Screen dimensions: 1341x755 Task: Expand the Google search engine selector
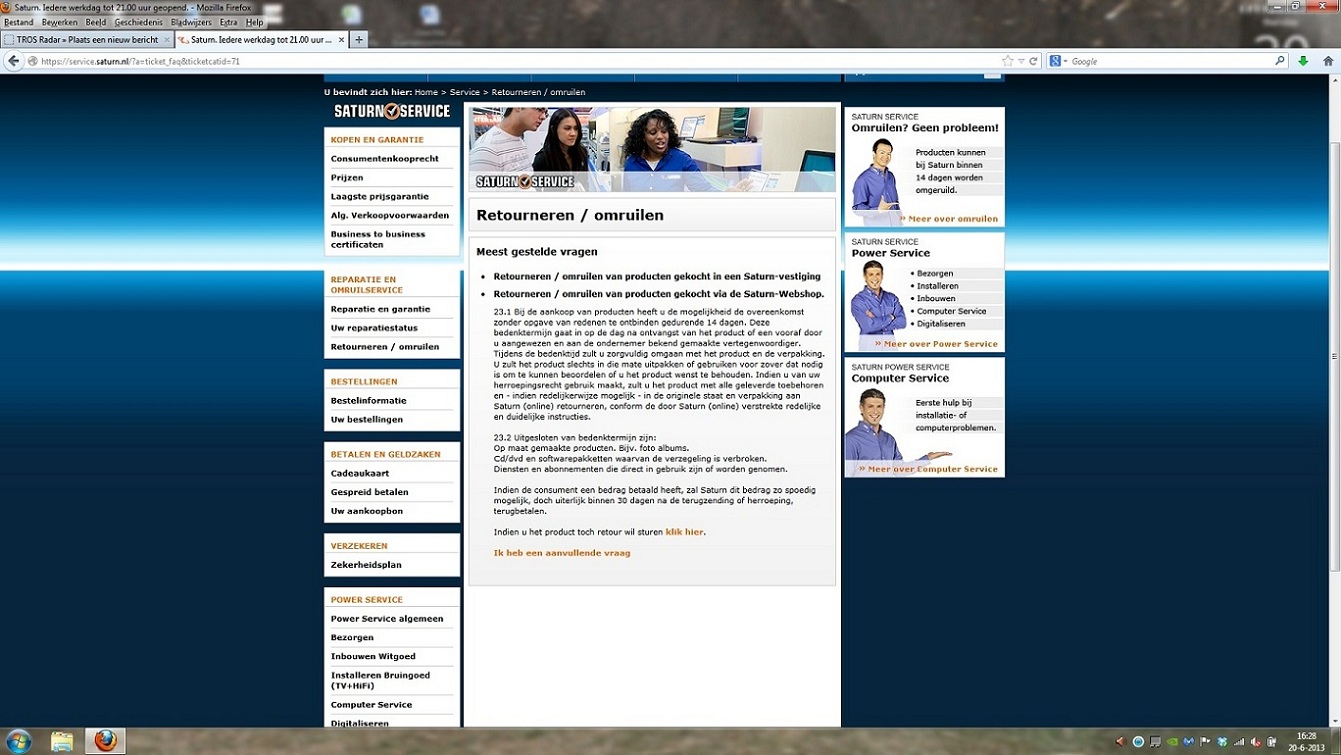pos(1059,61)
